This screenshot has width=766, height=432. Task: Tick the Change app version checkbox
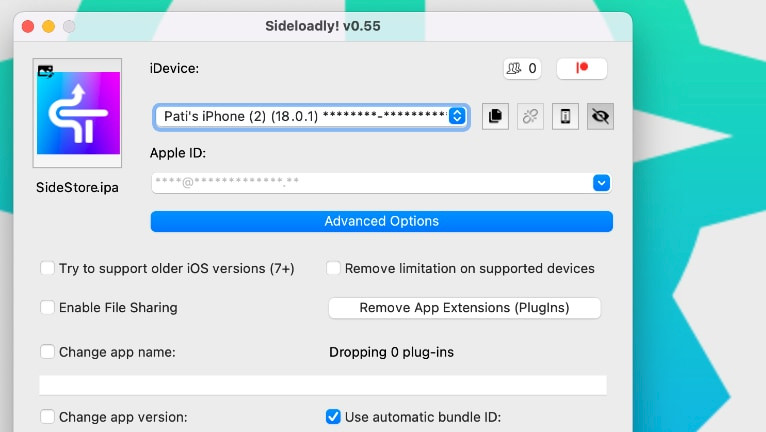coord(47,417)
